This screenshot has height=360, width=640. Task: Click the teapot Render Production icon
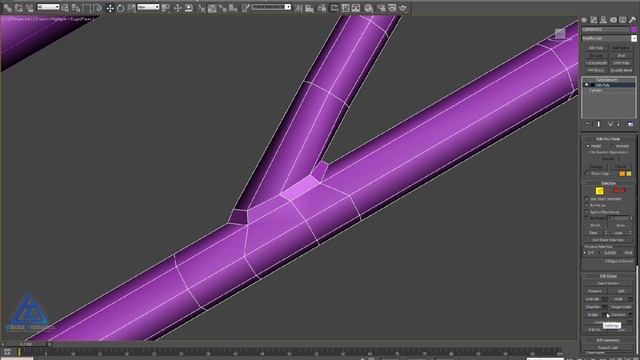(403, 8)
